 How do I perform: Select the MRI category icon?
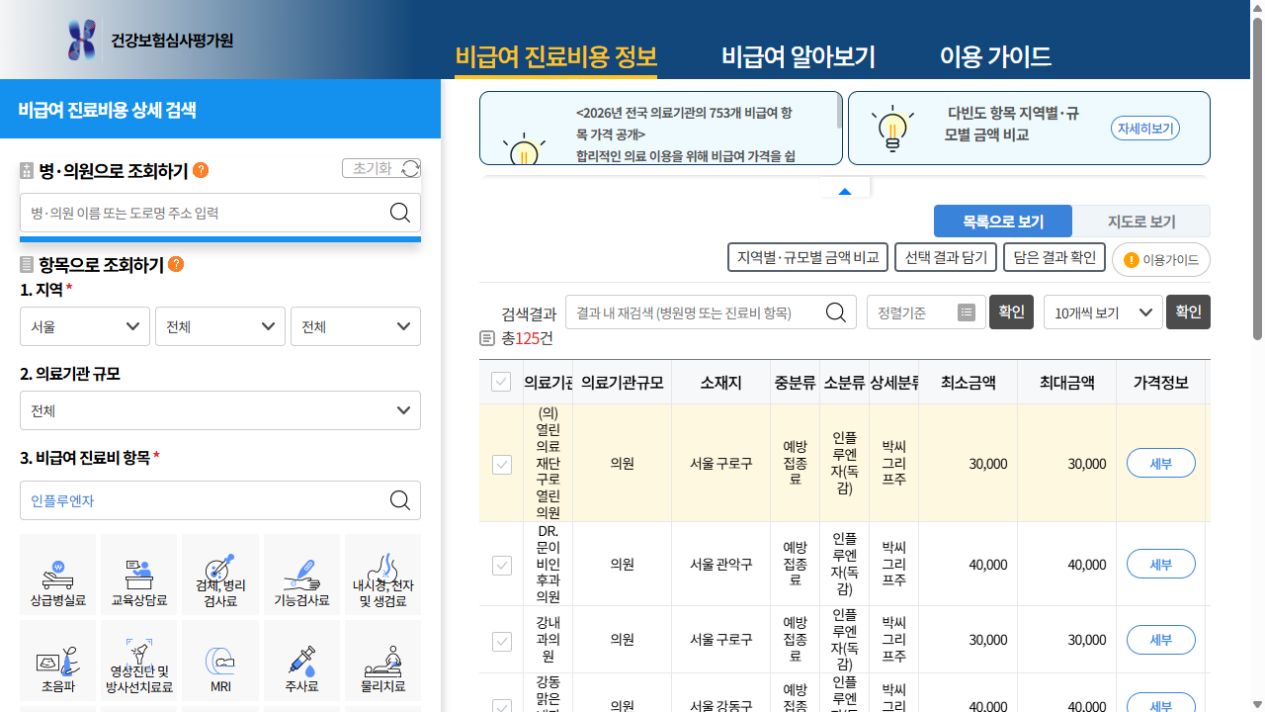coord(220,660)
